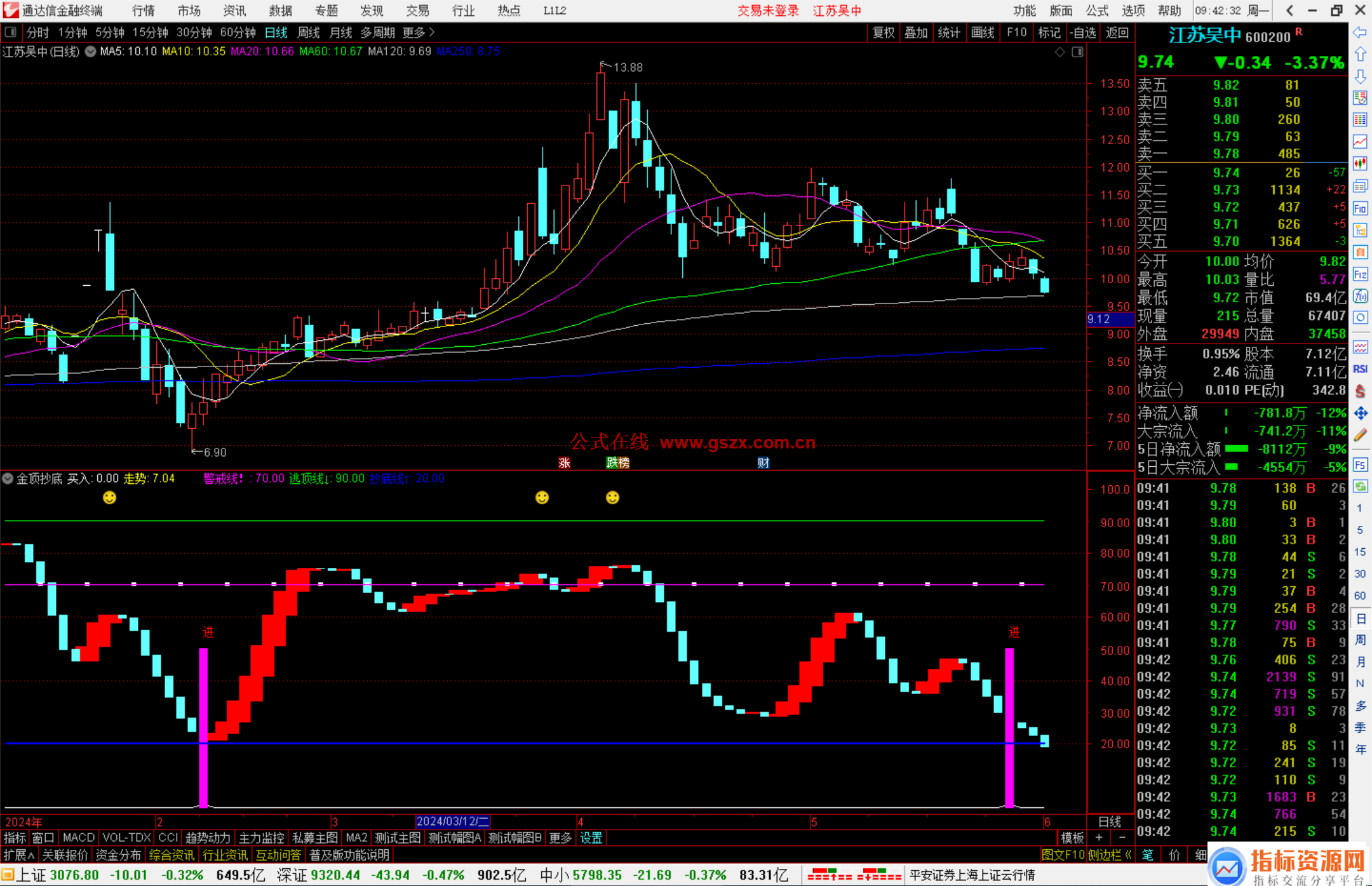Screen dimensions: 1372x886
Task: Click the multi-window sidebar icon
Action: (1360, 186)
